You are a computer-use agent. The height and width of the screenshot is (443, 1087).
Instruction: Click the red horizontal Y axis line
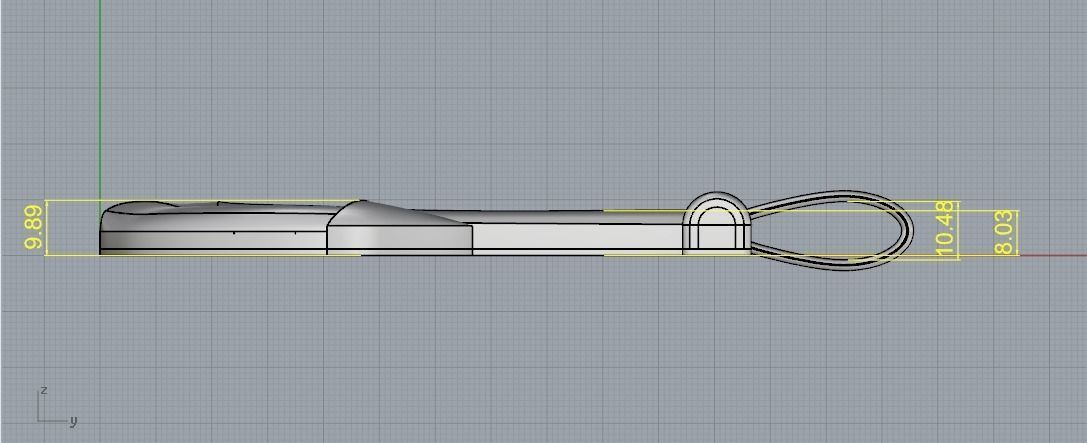point(1053,254)
